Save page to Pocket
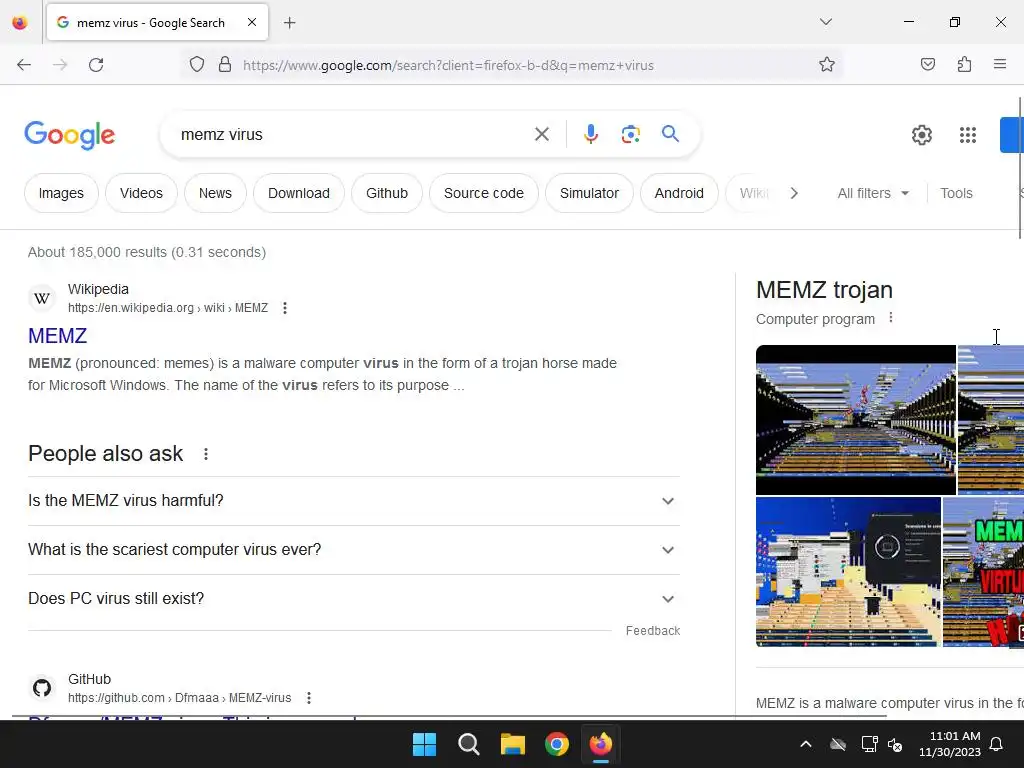The width and height of the screenshot is (1024, 768). click(927, 65)
